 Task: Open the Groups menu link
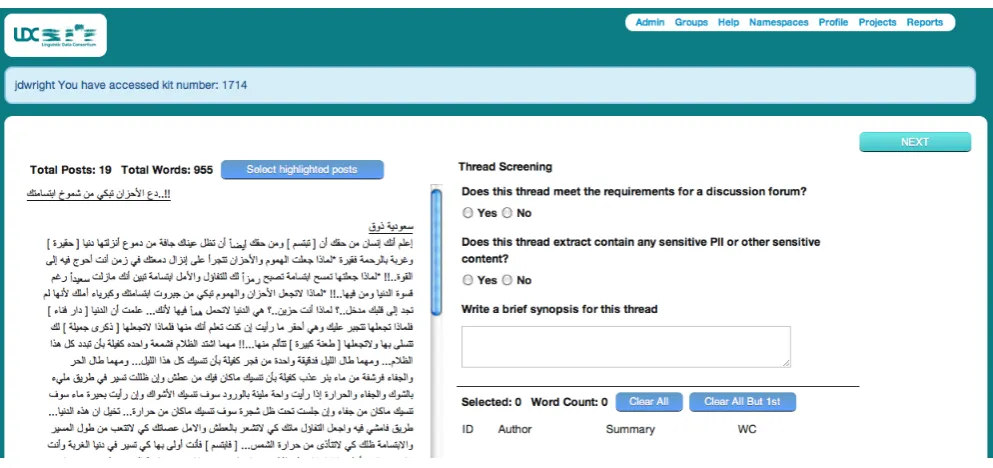691,22
